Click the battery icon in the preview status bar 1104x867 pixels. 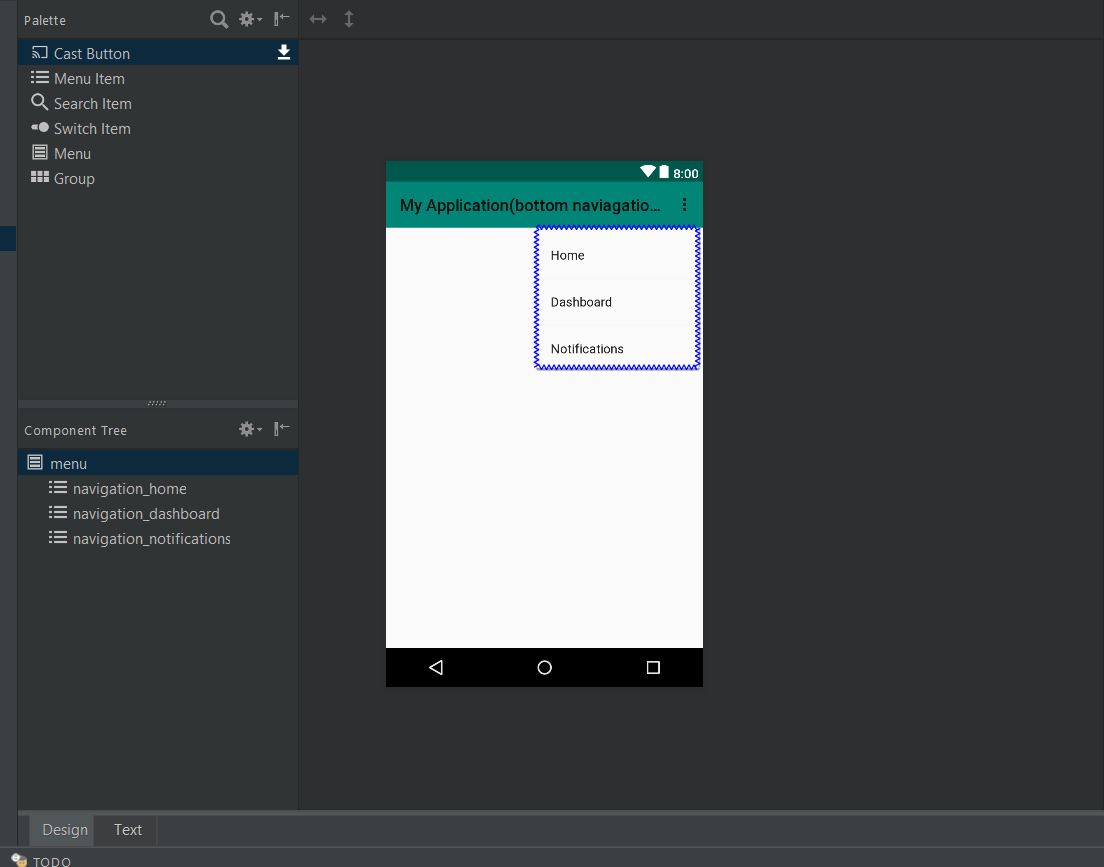coord(664,171)
